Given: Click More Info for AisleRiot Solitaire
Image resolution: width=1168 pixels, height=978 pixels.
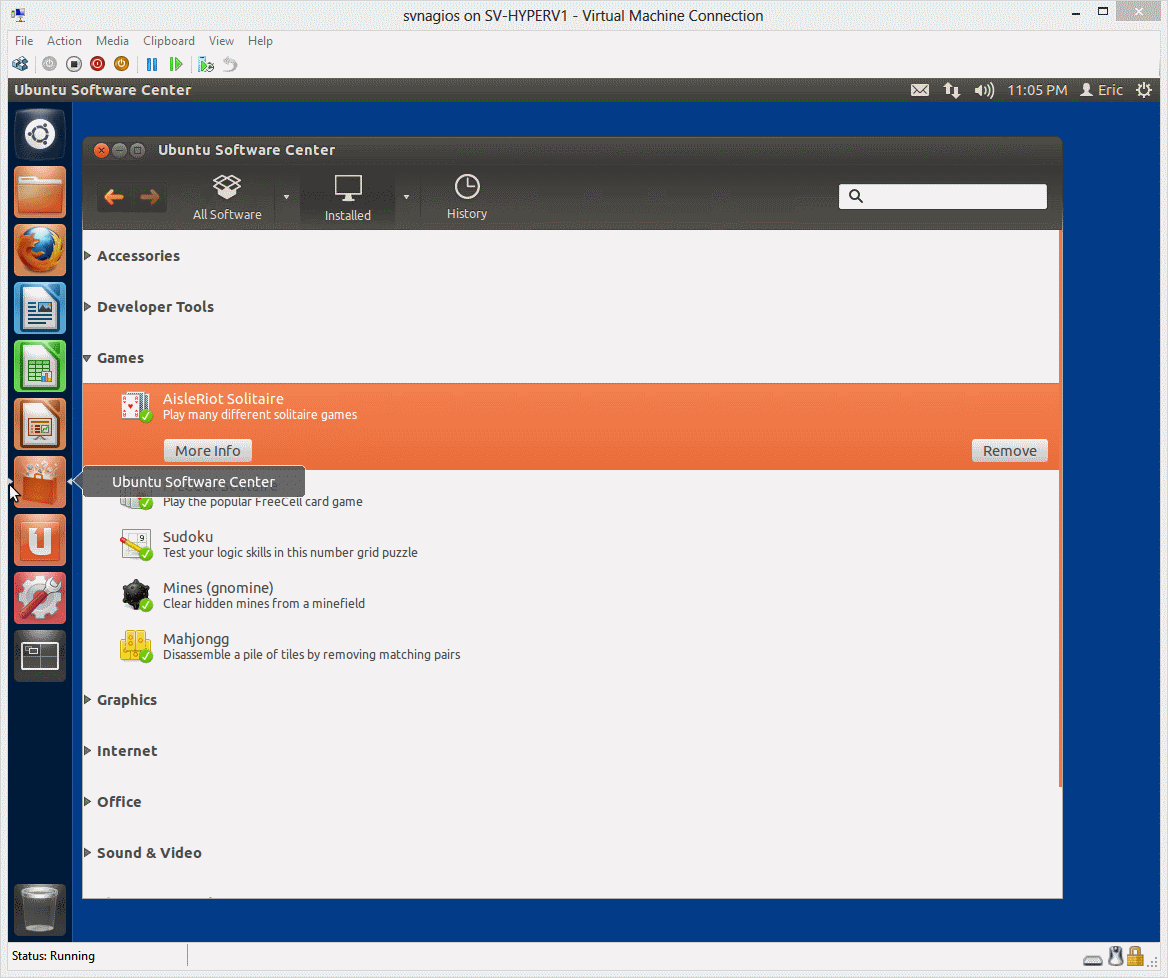Looking at the screenshot, I should tap(208, 451).
